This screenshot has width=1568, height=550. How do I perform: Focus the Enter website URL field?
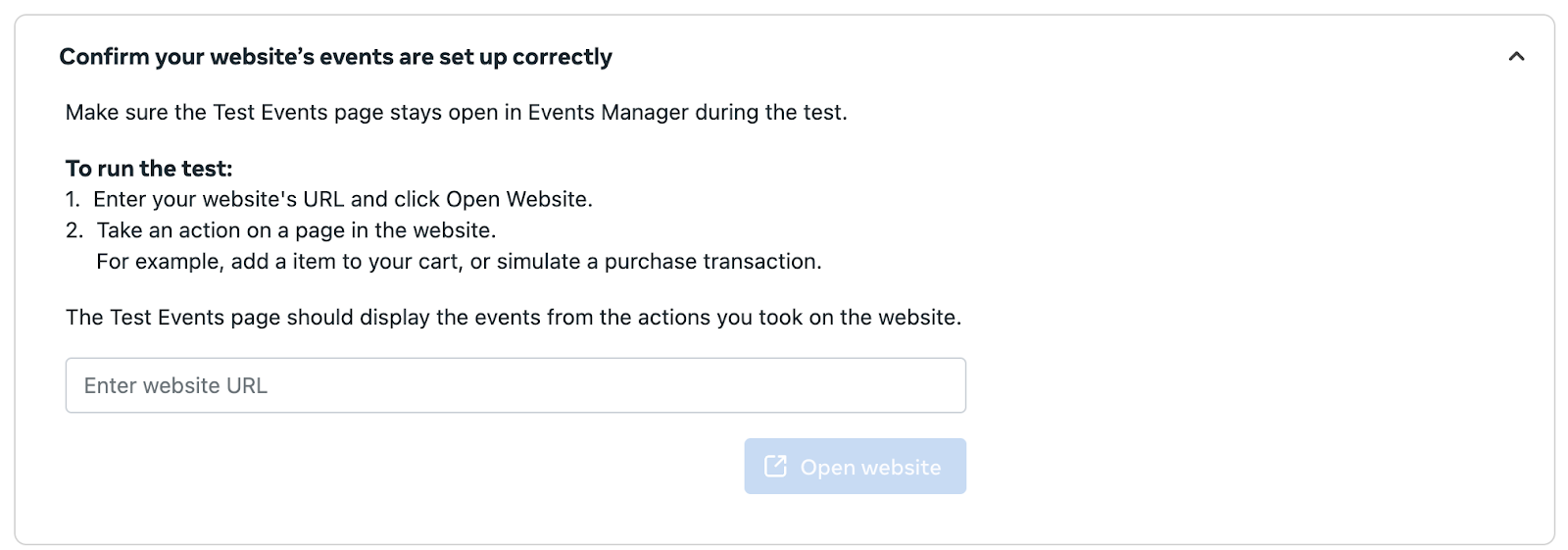[514, 385]
